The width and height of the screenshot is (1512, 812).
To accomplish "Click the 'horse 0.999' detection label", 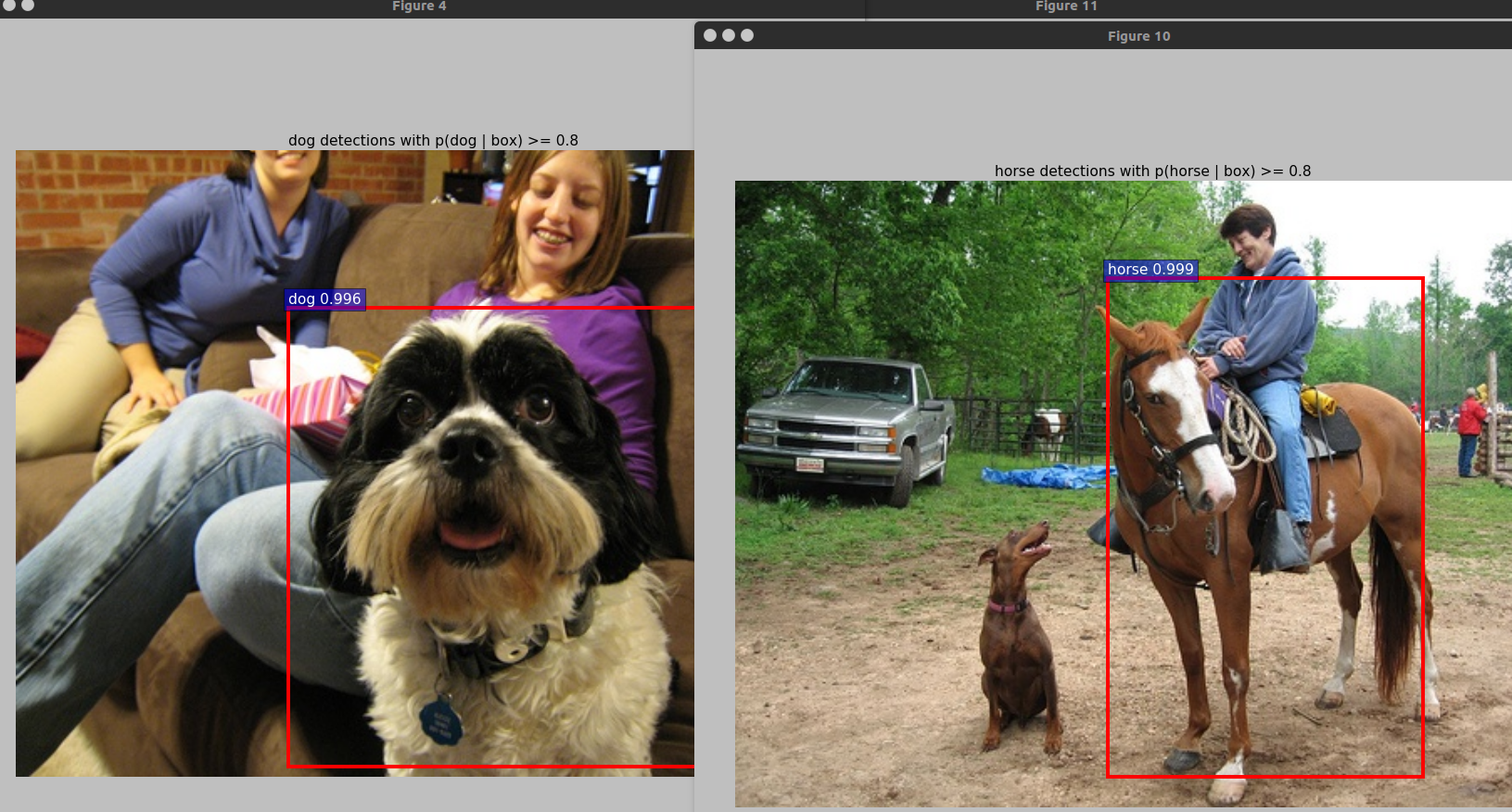I will click(1150, 269).
